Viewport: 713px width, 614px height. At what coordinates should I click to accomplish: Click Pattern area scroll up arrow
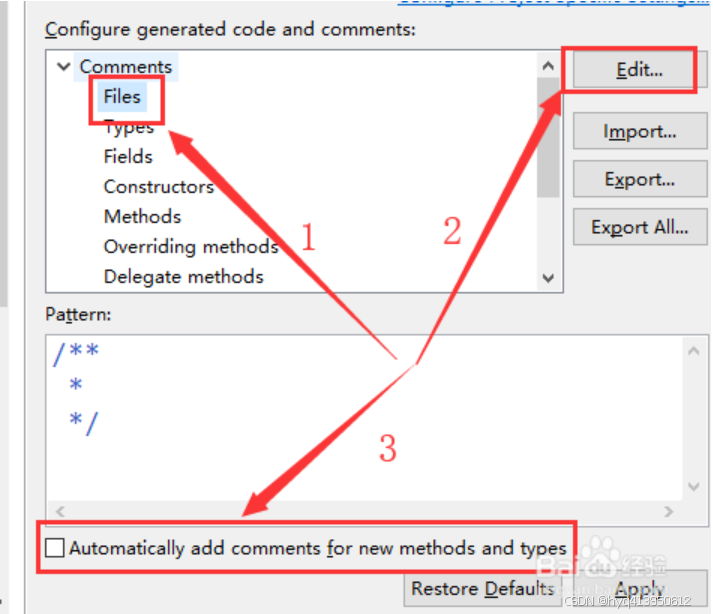[693, 351]
